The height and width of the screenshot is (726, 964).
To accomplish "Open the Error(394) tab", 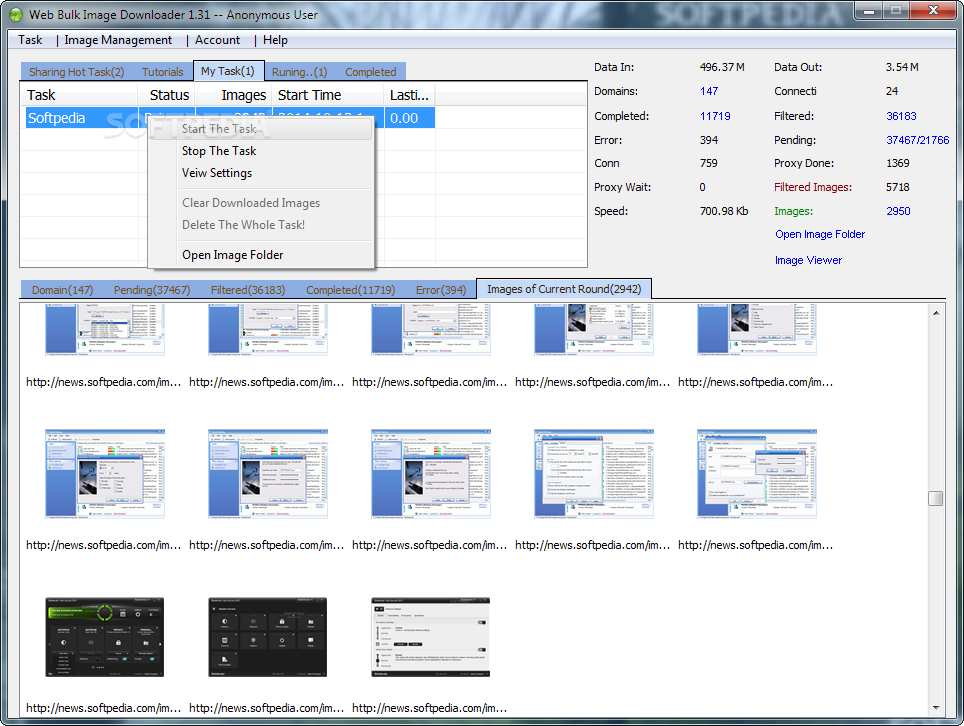I will [441, 290].
